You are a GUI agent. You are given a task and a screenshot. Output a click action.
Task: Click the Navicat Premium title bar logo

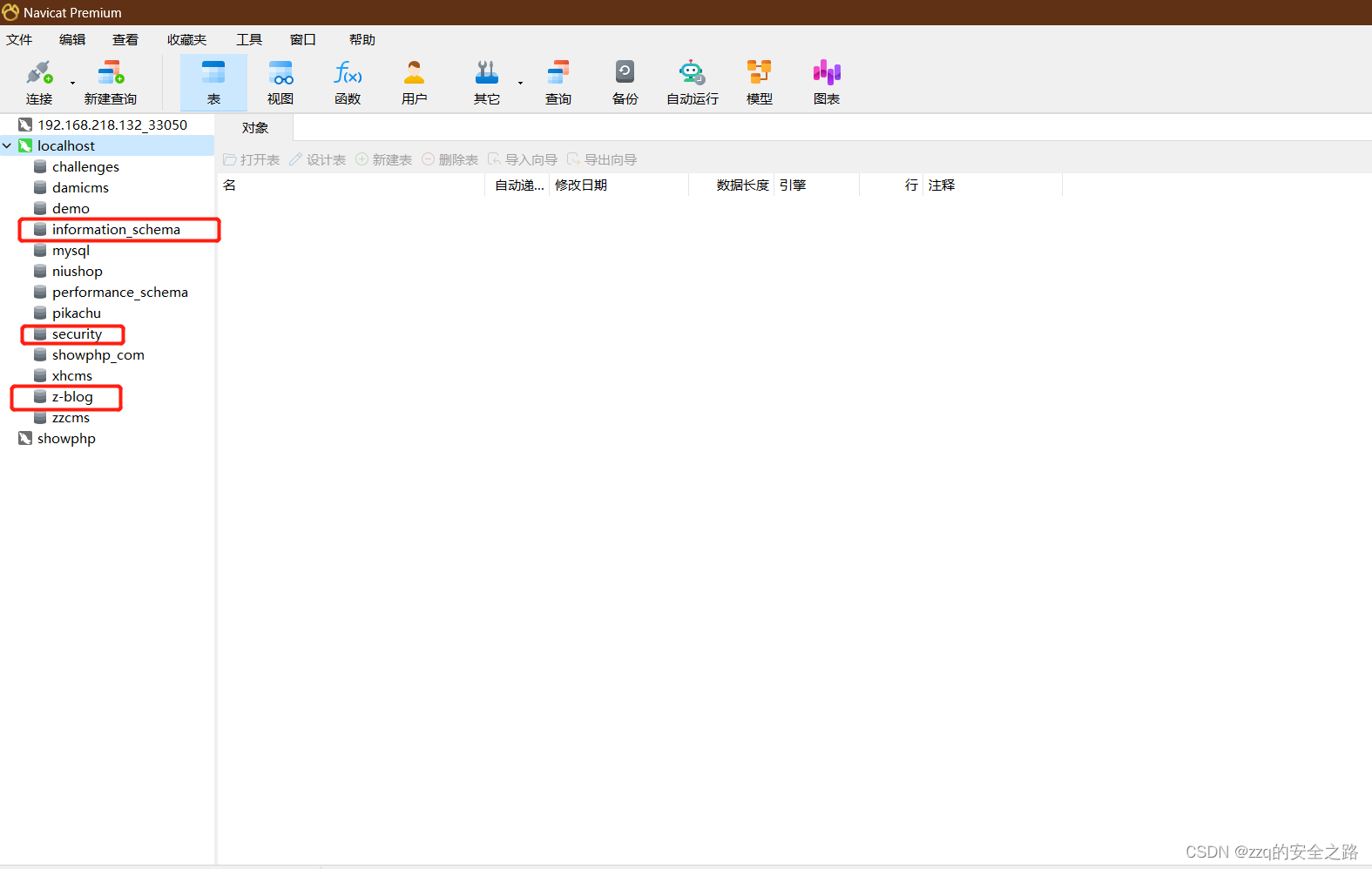(x=10, y=12)
